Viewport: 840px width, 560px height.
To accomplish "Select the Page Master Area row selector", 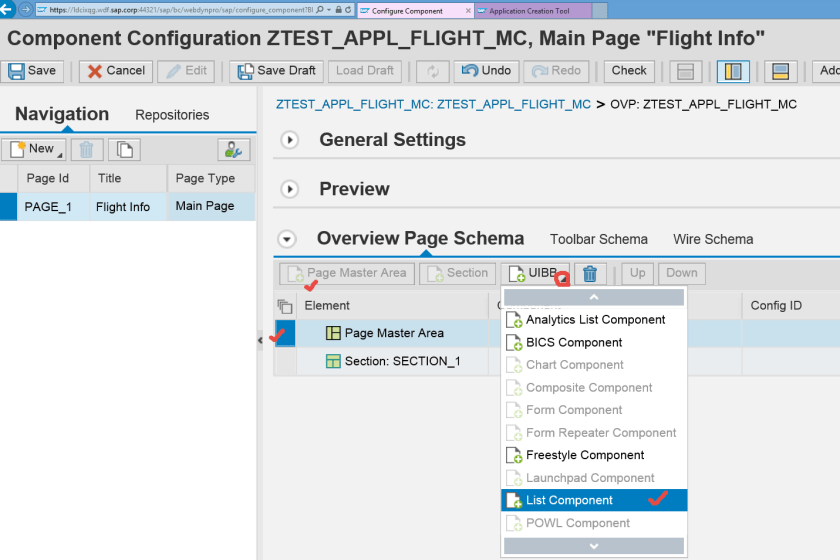I will 285,333.
